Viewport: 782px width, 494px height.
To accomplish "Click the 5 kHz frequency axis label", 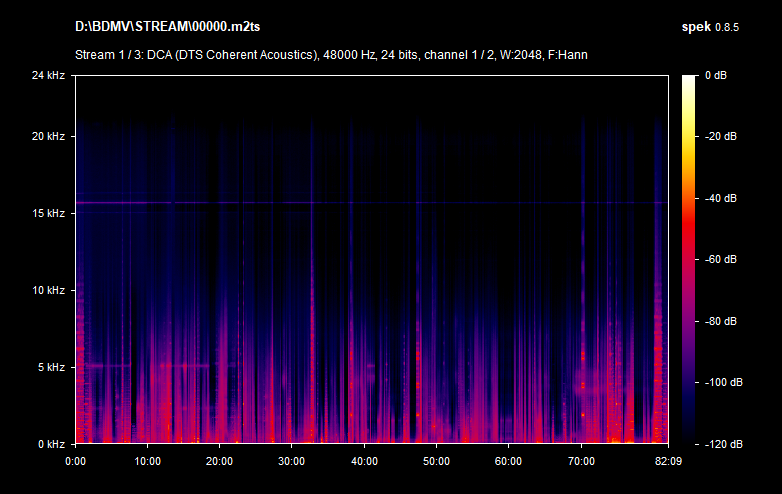I will pos(50,367).
